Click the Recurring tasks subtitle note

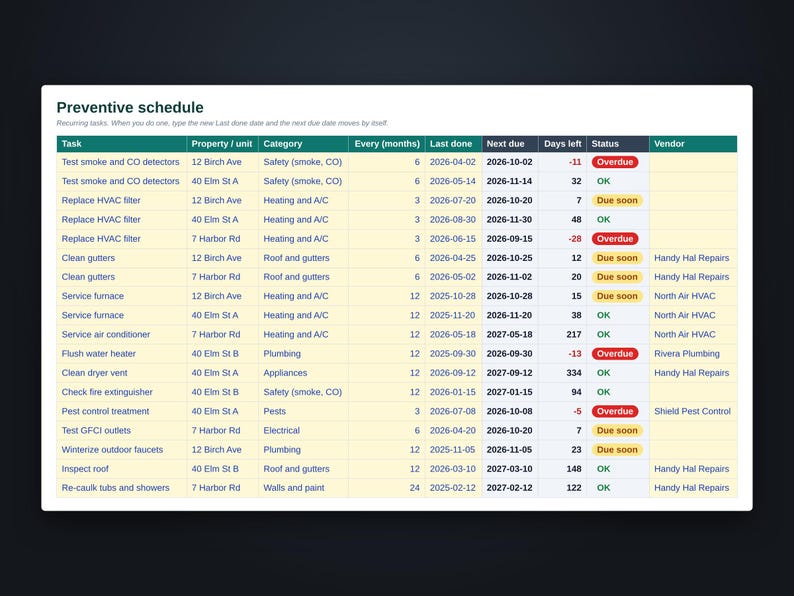click(222, 123)
